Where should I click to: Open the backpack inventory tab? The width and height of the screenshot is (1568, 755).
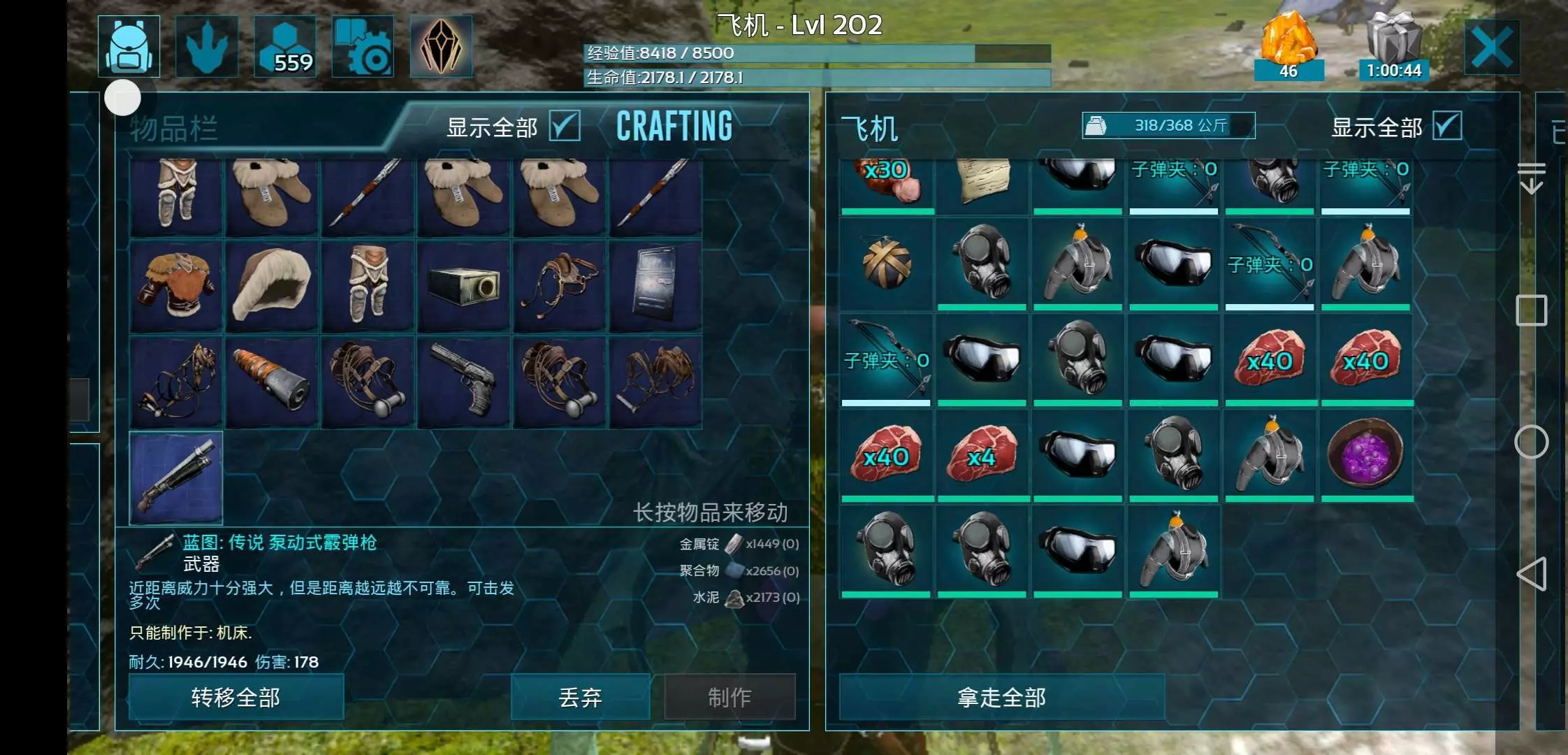(x=129, y=46)
